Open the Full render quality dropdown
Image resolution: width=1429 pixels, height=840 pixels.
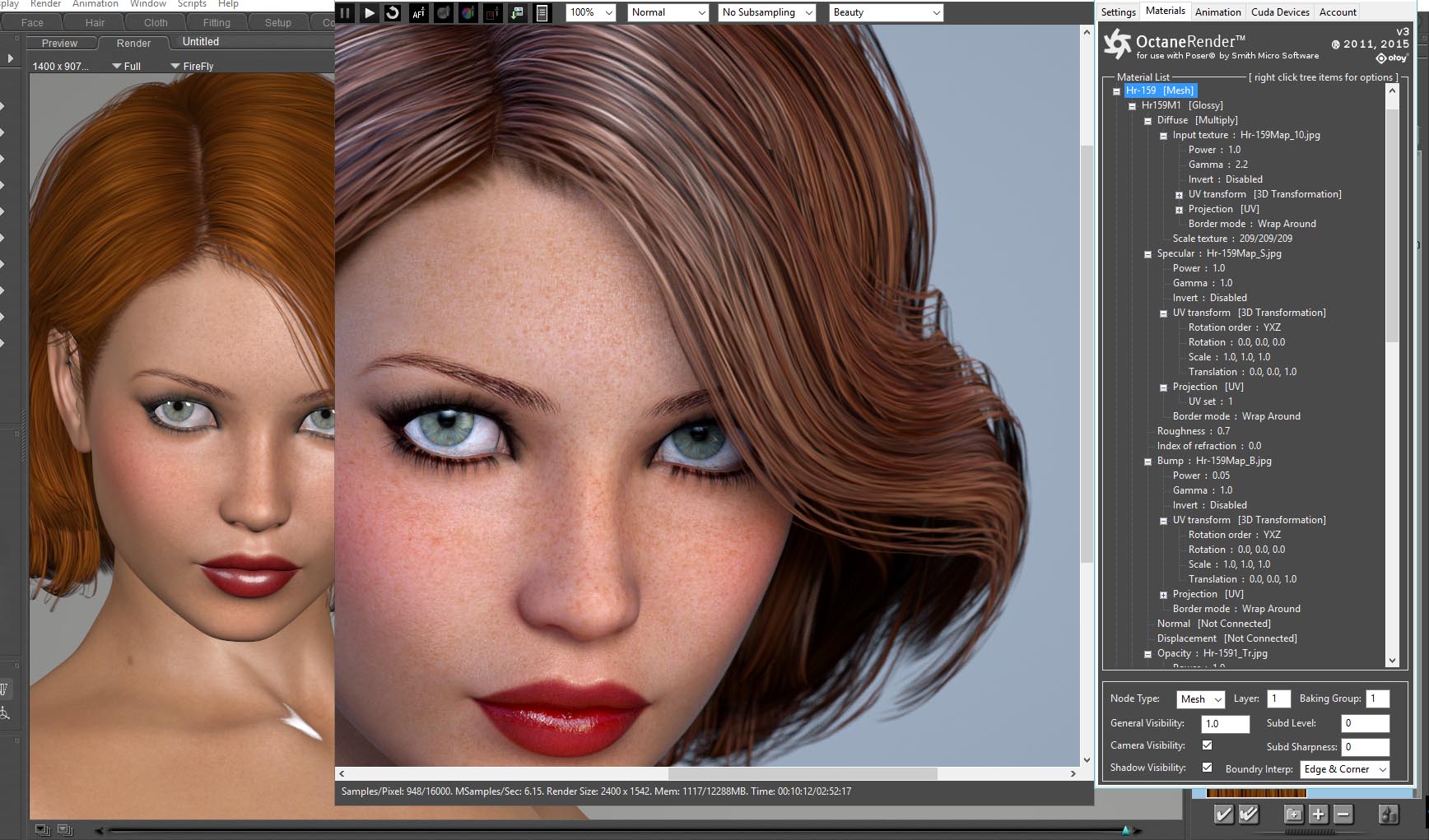(x=127, y=66)
